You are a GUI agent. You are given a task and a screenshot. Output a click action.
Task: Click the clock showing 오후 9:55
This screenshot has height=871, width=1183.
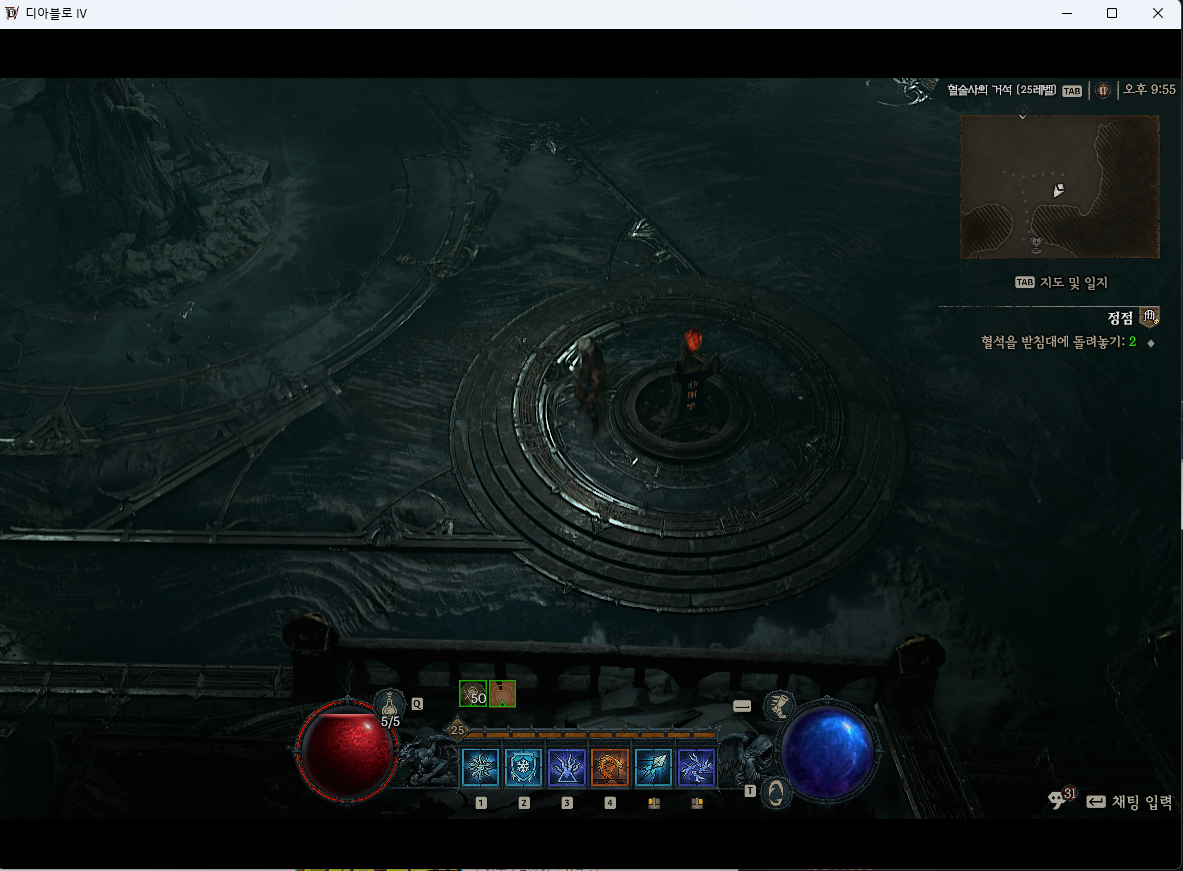pyautogui.click(x=1149, y=89)
